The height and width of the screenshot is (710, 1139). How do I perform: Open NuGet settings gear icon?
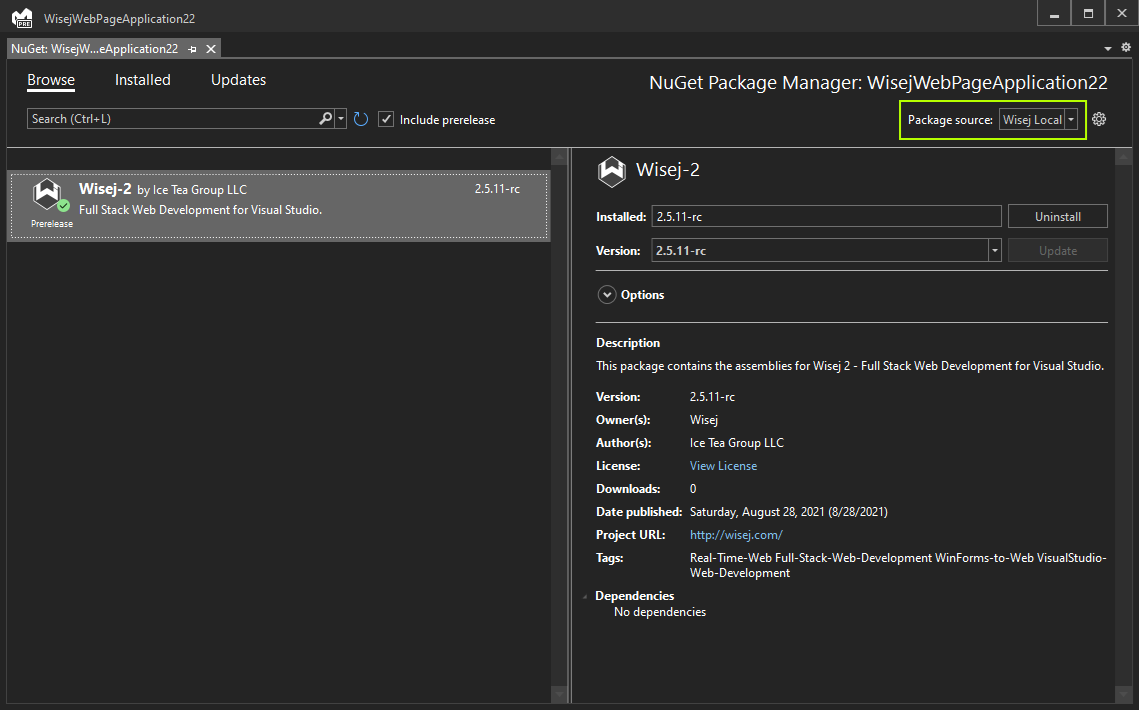tap(1099, 119)
